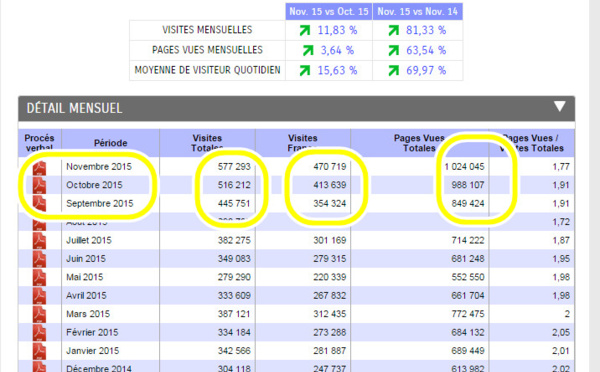
Task: Click France visits value 220 339
Action: [x=329, y=277]
